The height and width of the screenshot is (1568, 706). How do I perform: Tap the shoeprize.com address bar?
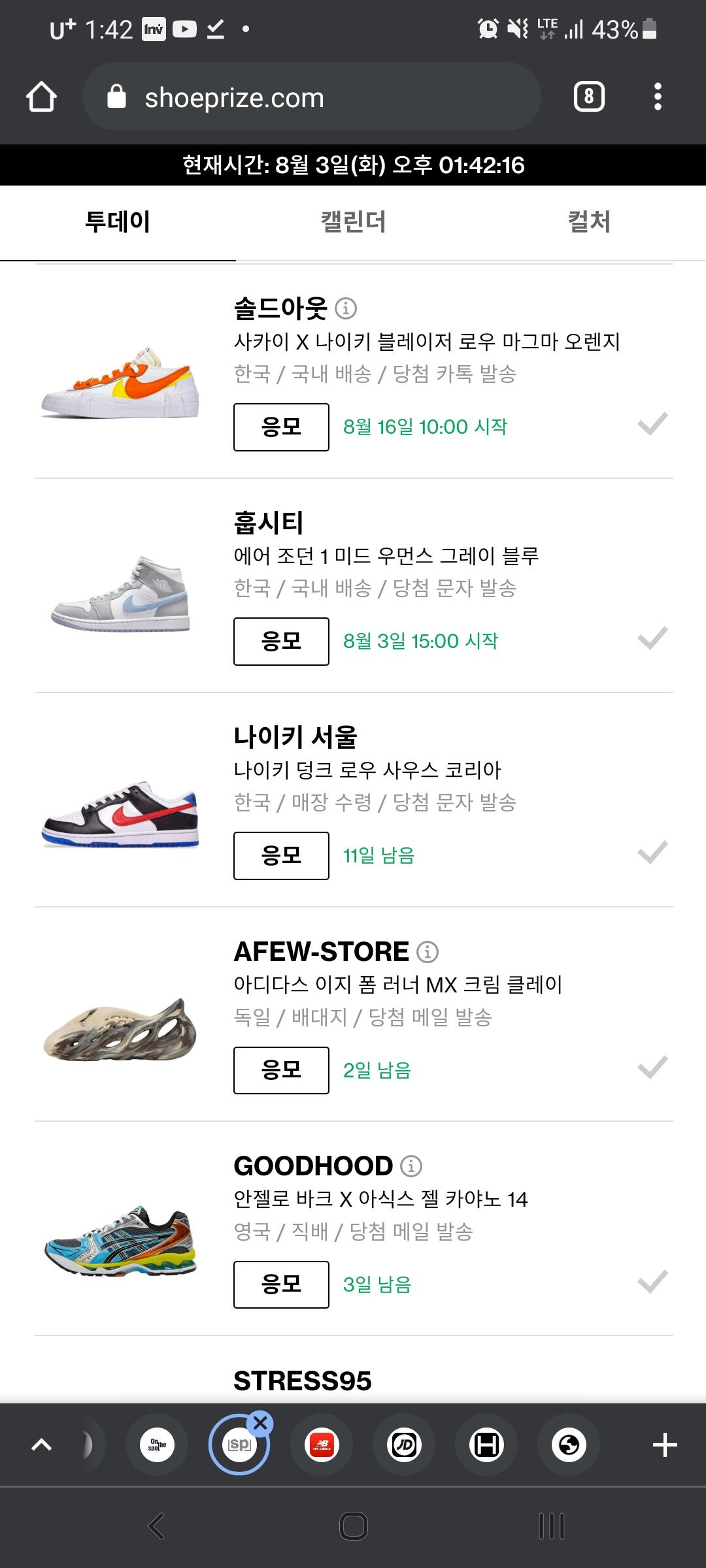point(311,97)
